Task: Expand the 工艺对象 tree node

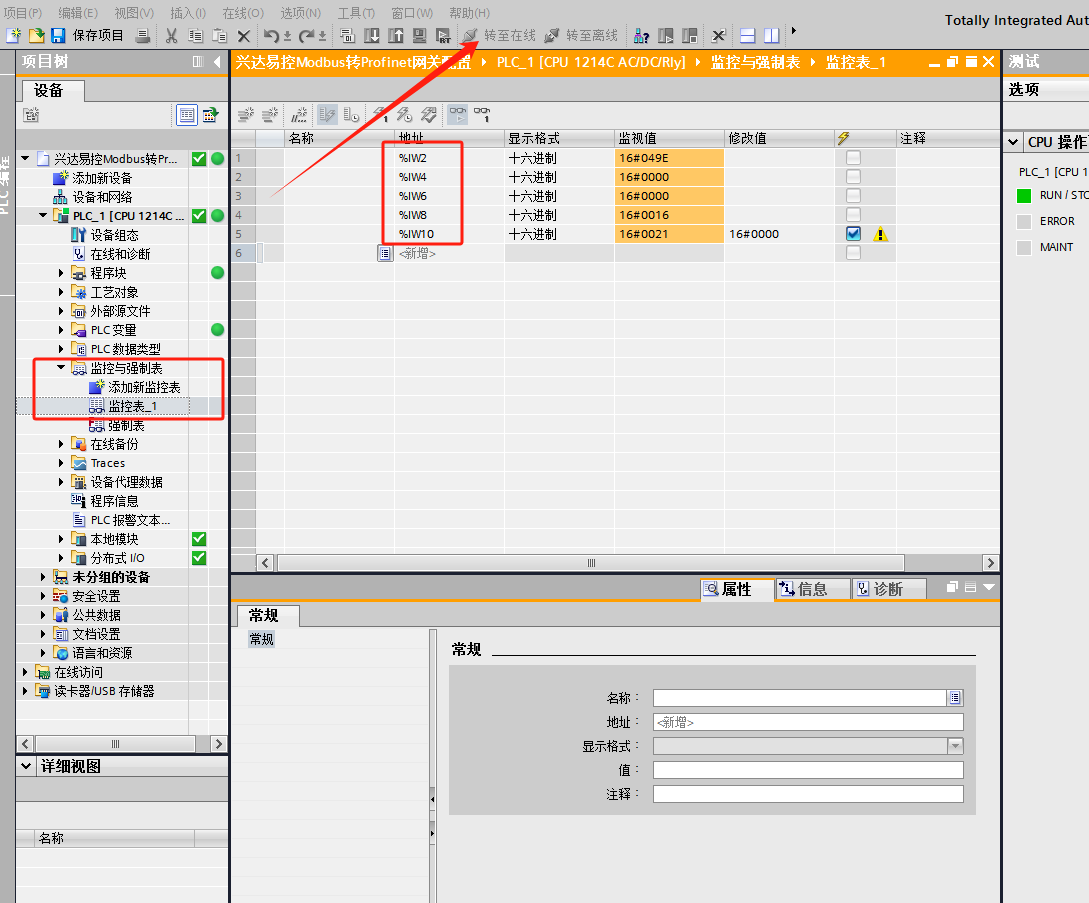Action: 61,292
